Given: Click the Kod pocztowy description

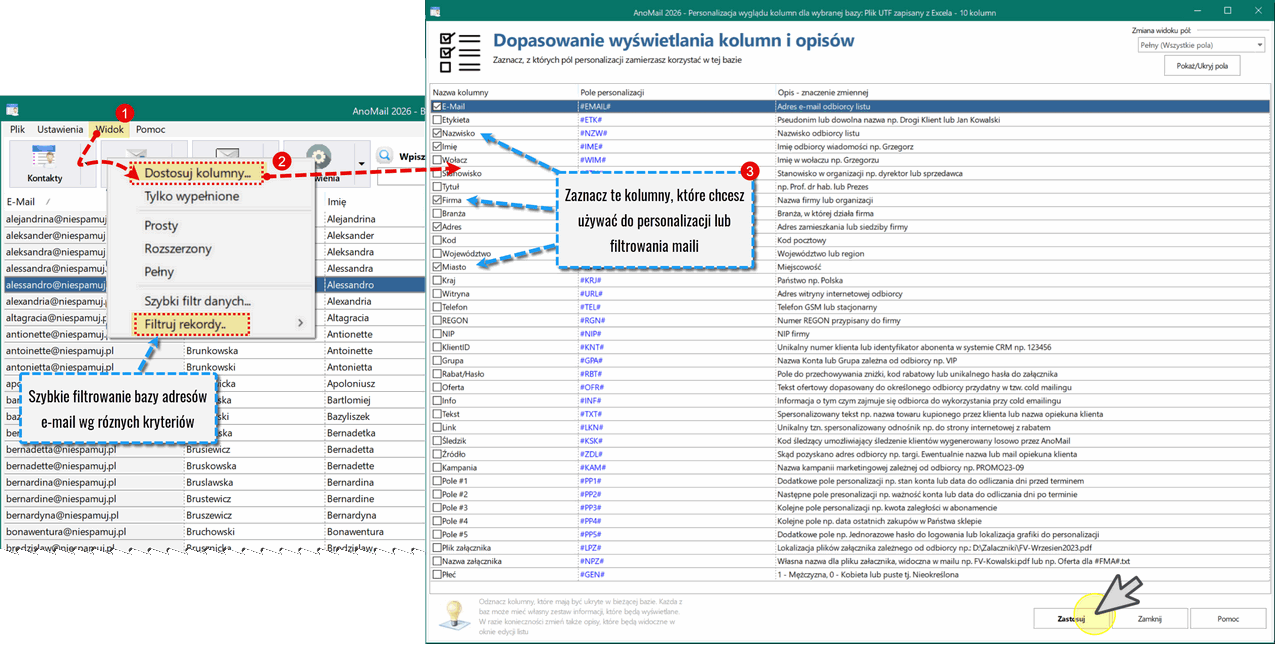Looking at the screenshot, I should pos(801,240).
